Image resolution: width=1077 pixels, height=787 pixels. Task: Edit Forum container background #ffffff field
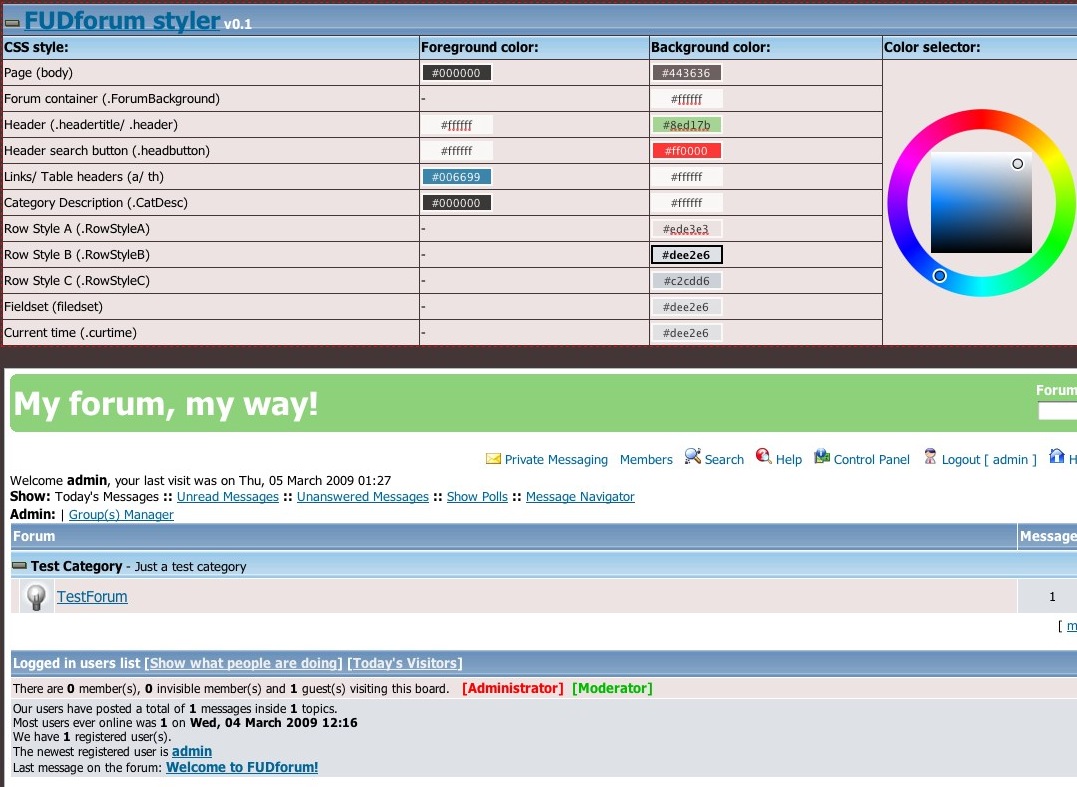[686, 99]
